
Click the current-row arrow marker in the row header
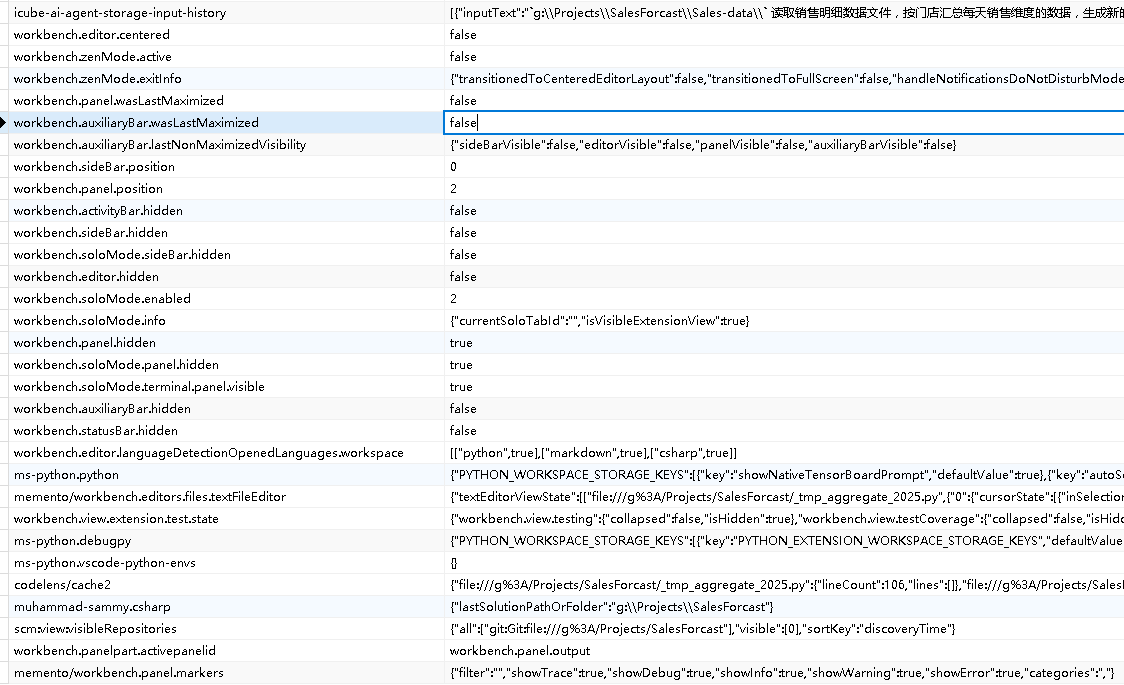click(x=4, y=123)
